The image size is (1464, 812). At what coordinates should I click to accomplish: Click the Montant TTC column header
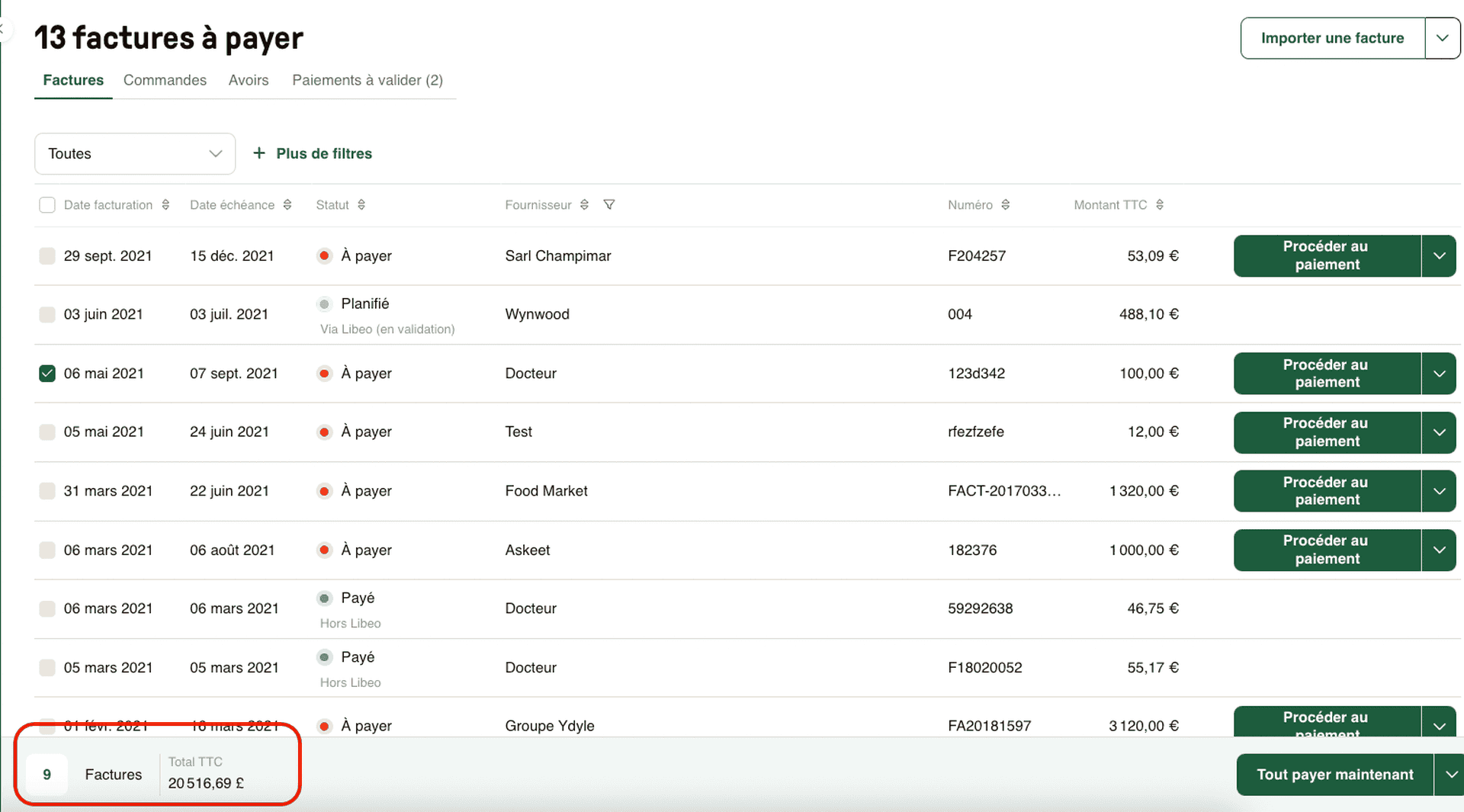1110,205
